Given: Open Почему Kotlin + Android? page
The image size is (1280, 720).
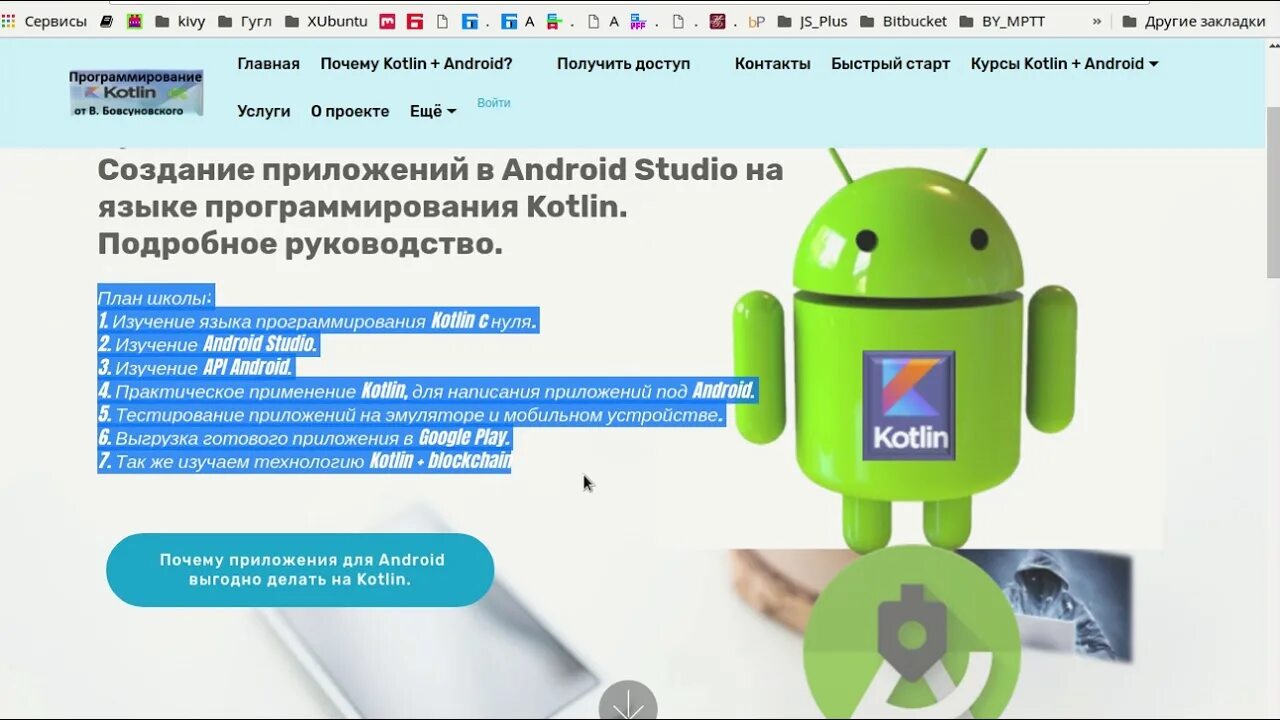Looking at the screenshot, I should click(x=416, y=63).
